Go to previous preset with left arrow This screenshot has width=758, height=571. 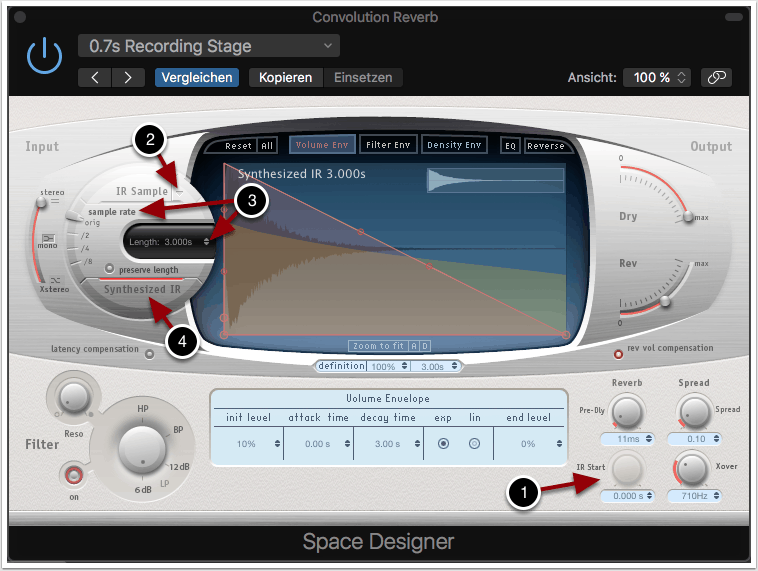click(x=96, y=77)
